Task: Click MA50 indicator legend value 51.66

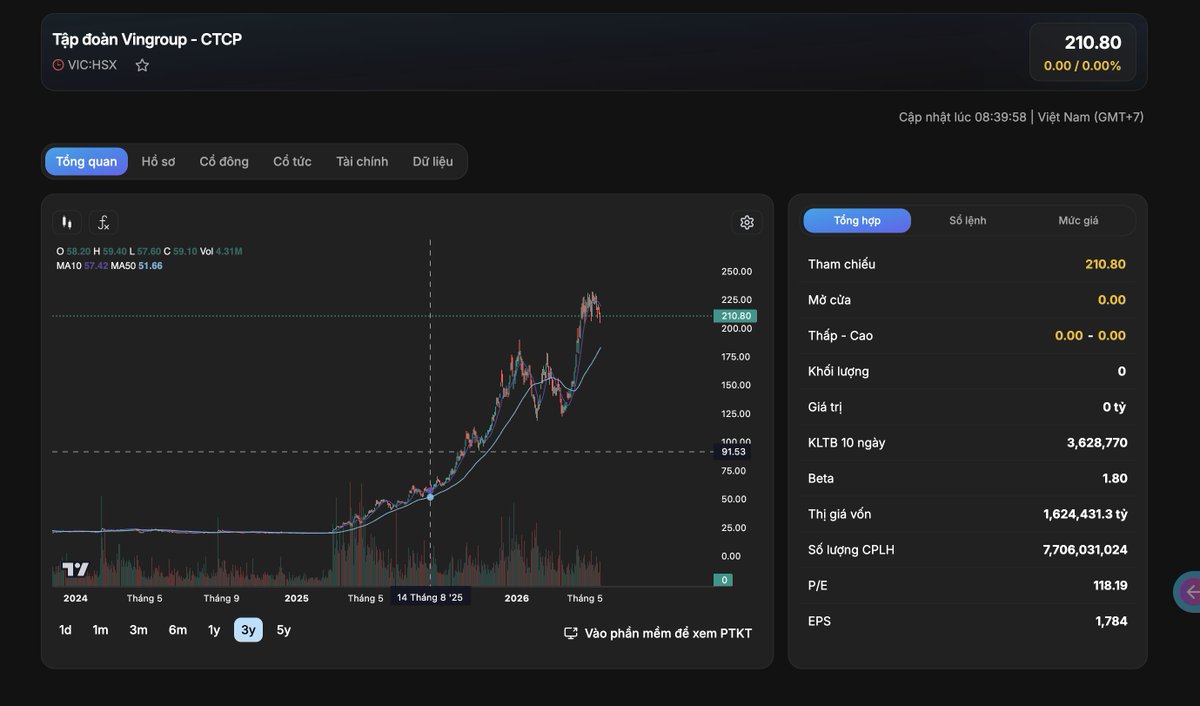Action: point(150,265)
